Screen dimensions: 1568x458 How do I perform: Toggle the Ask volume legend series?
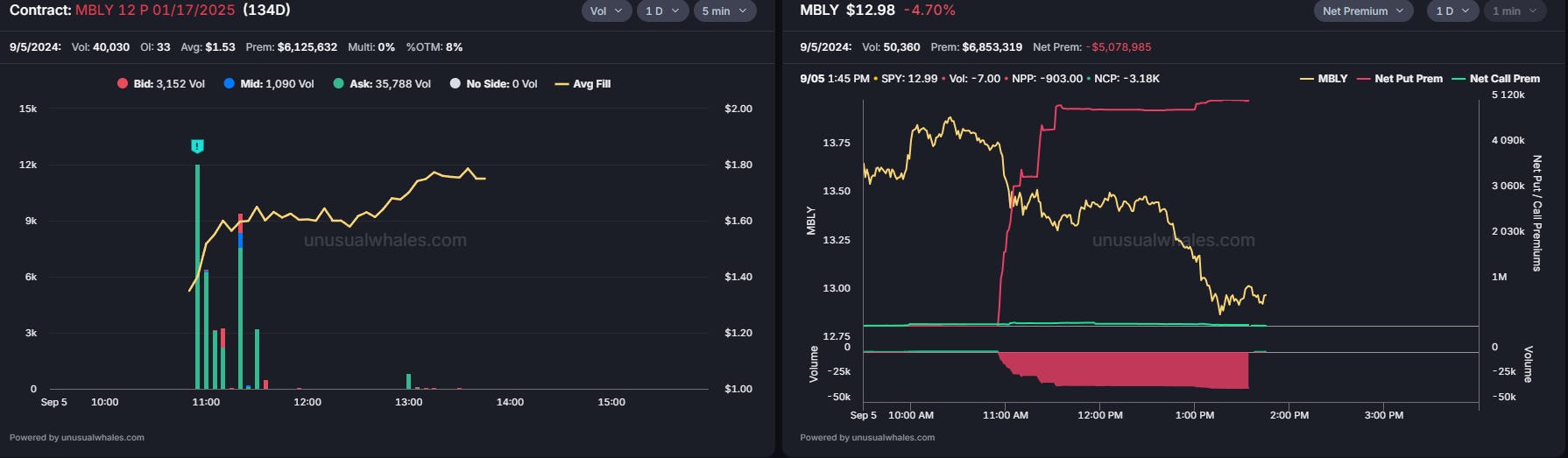click(382, 84)
